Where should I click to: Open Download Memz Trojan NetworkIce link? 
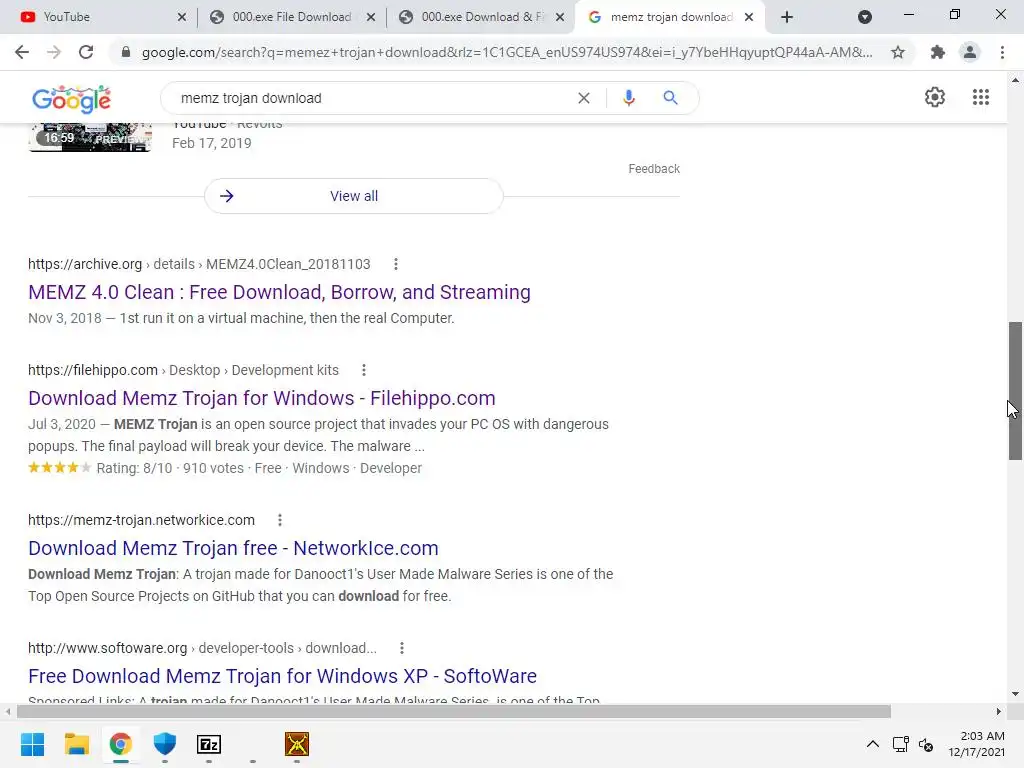pyautogui.click(x=233, y=548)
